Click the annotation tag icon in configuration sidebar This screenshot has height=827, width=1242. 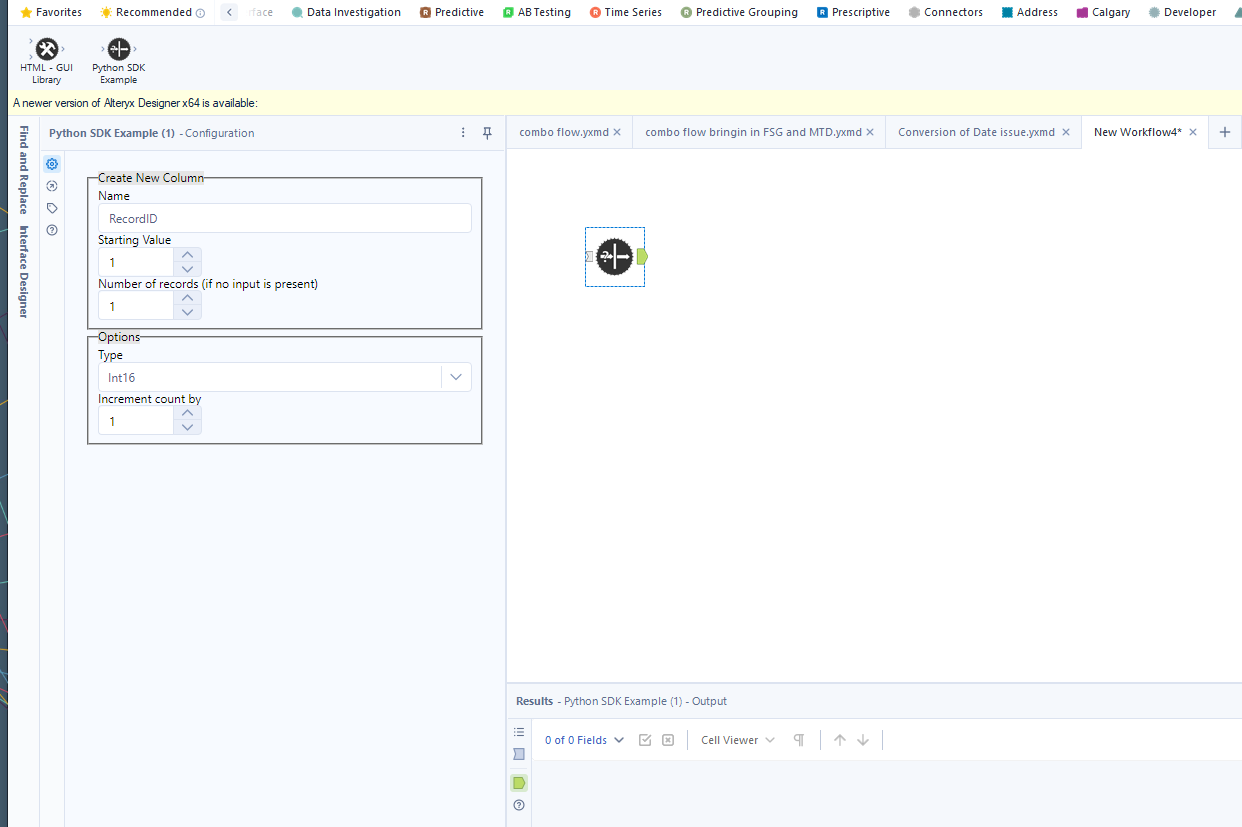tap(52, 208)
